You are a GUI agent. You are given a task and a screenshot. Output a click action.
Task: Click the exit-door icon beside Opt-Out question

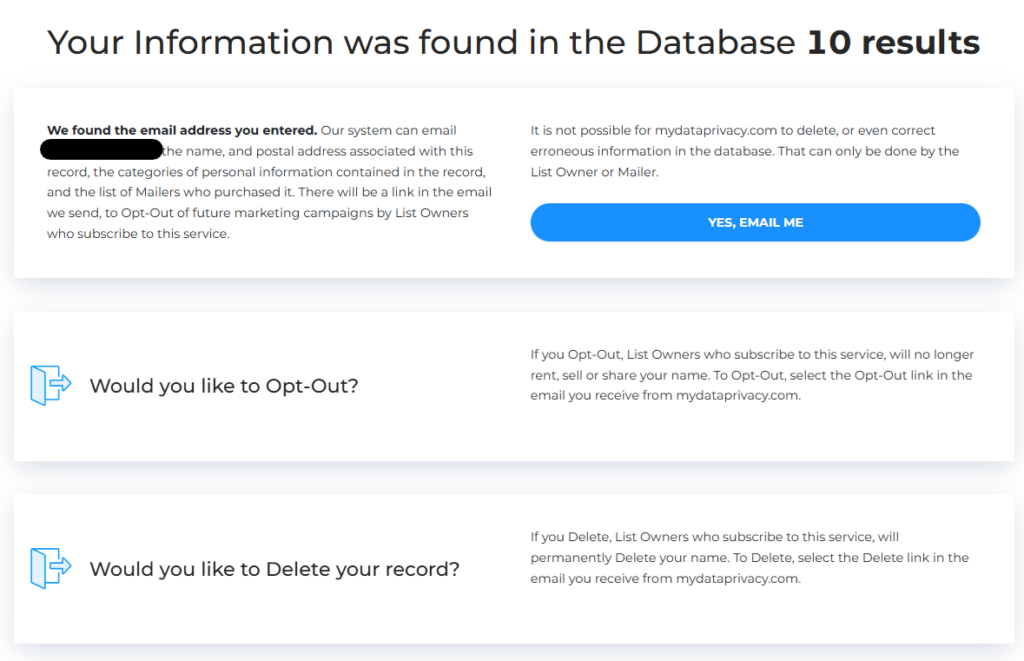point(51,385)
